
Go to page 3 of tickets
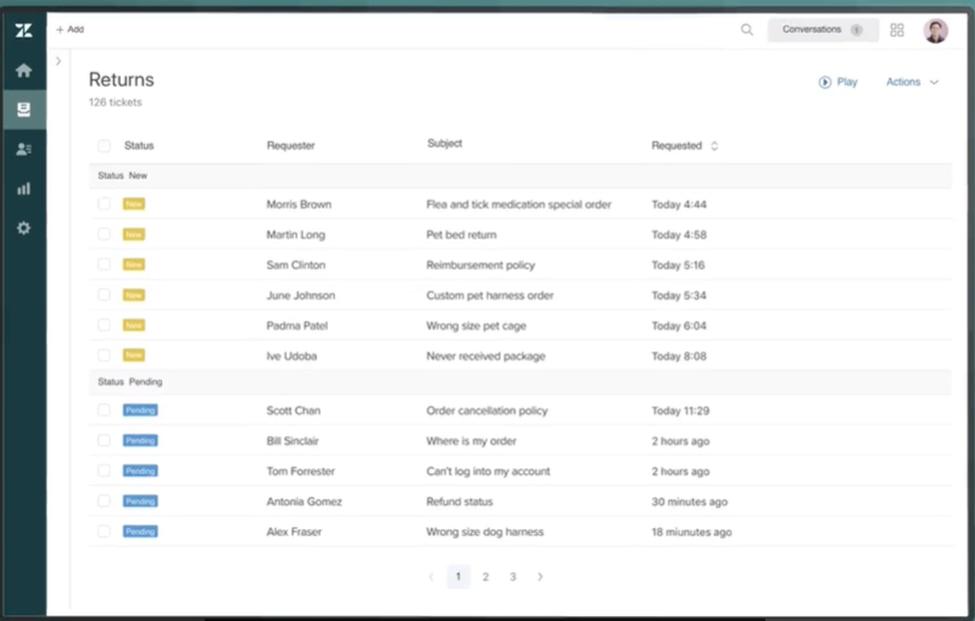[x=513, y=577]
